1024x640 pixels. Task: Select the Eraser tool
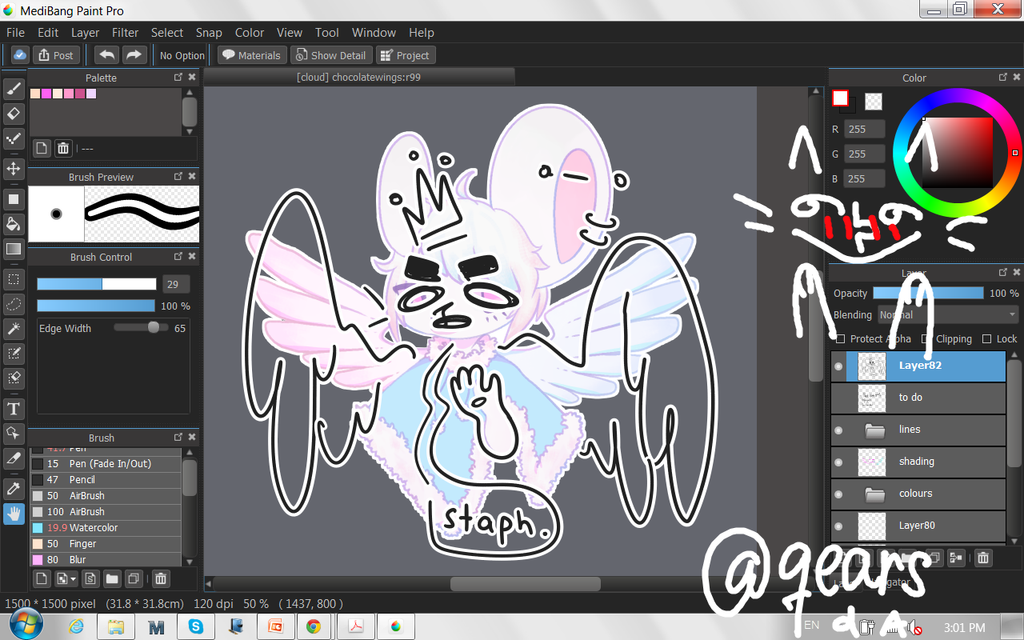click(x=14, y=114)
